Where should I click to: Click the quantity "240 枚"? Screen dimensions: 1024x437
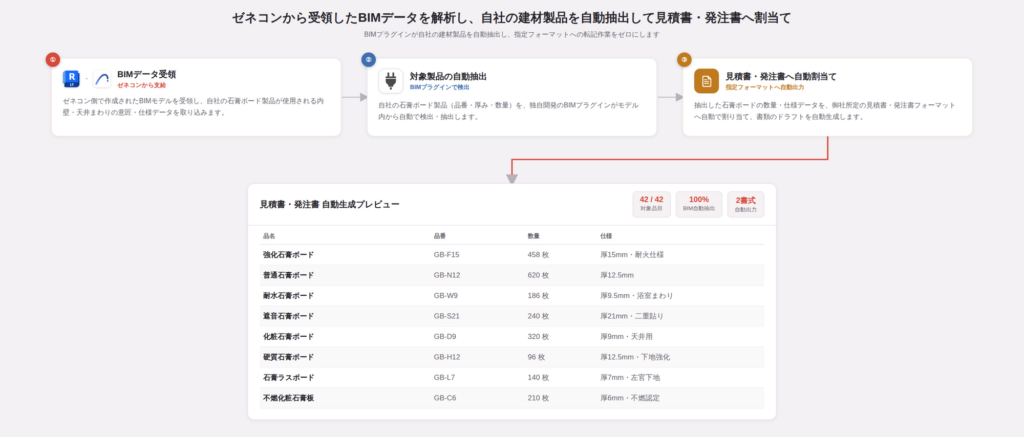click(538, 316)
